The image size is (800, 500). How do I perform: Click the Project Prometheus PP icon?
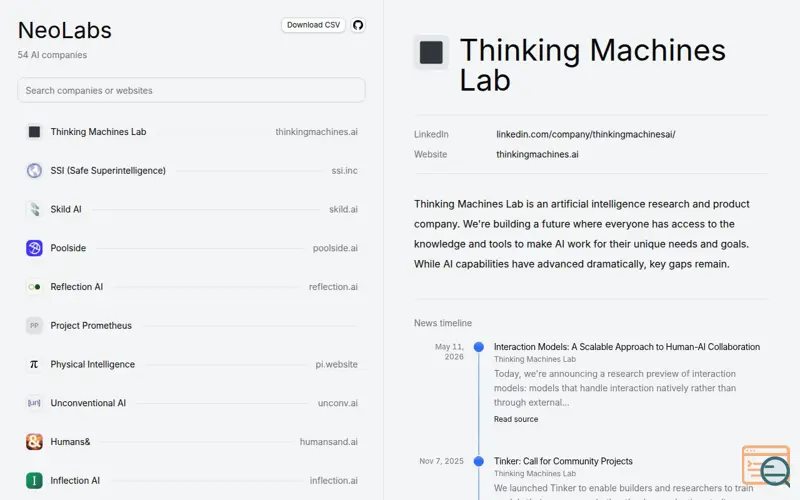click(x=34, y=326)
